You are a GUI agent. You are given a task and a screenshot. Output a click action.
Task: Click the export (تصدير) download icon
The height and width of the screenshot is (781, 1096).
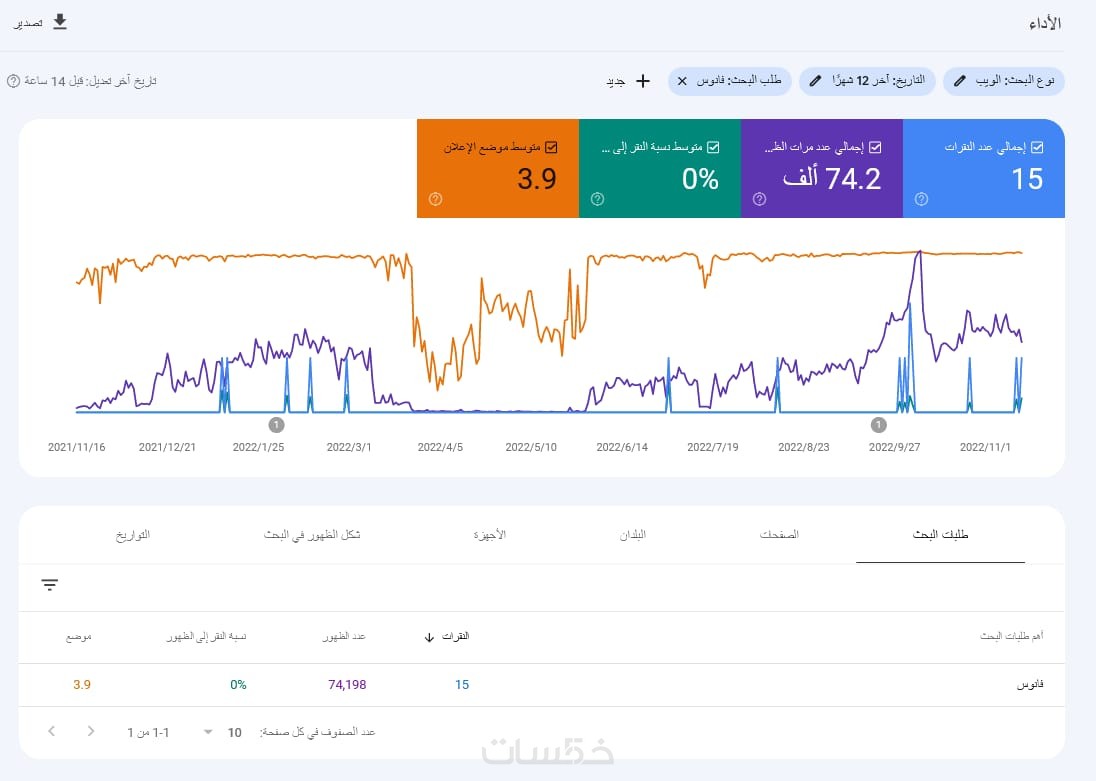click(x=60, y=22)
